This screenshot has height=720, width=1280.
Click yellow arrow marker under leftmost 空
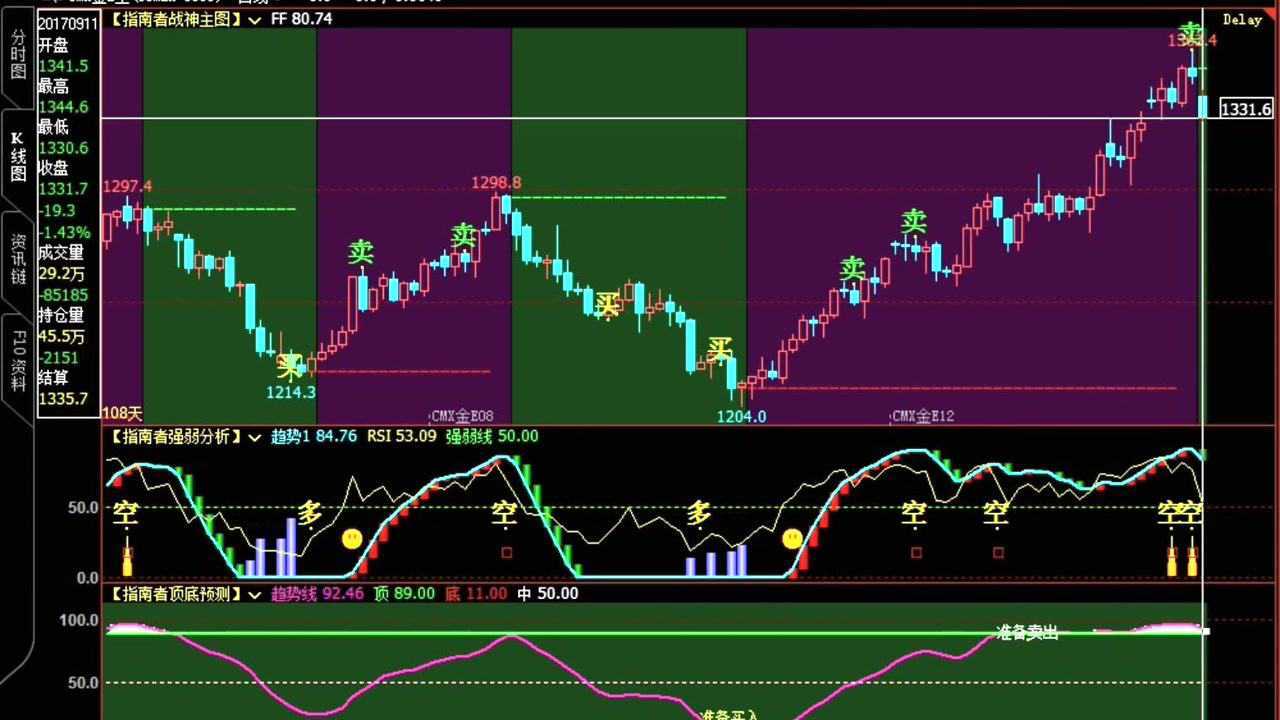point(127,560)
